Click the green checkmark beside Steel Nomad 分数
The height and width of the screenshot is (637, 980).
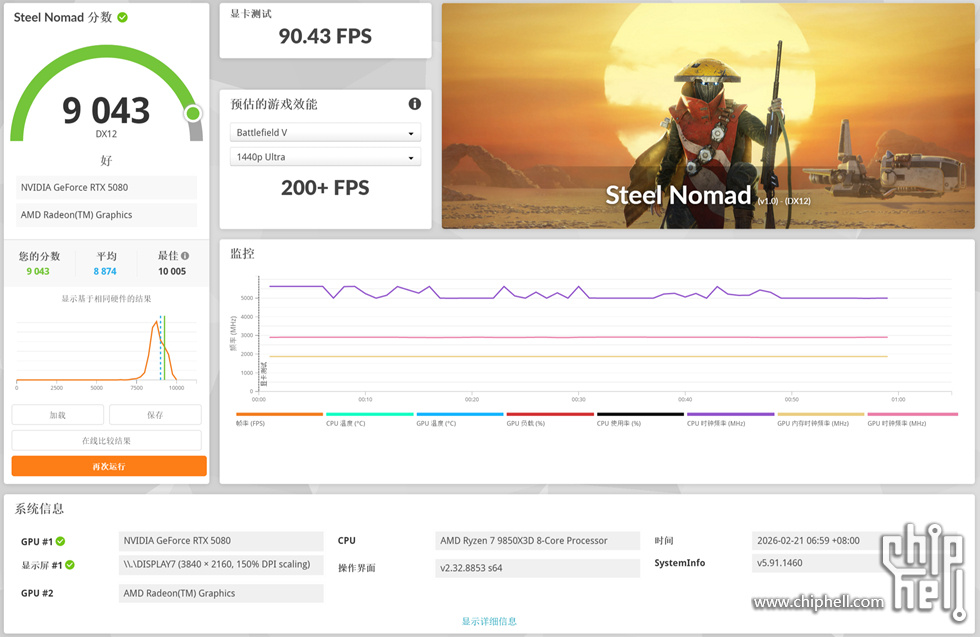[122, 18]
